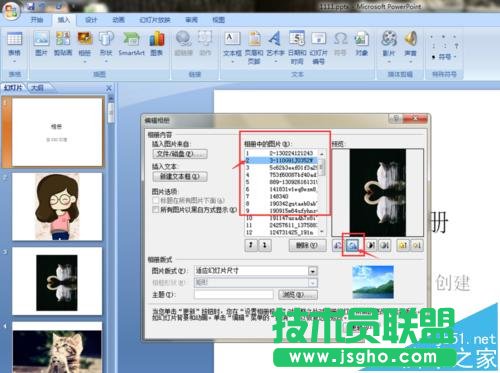Click the 删除 button in album dialog

[x=307, y=245]
